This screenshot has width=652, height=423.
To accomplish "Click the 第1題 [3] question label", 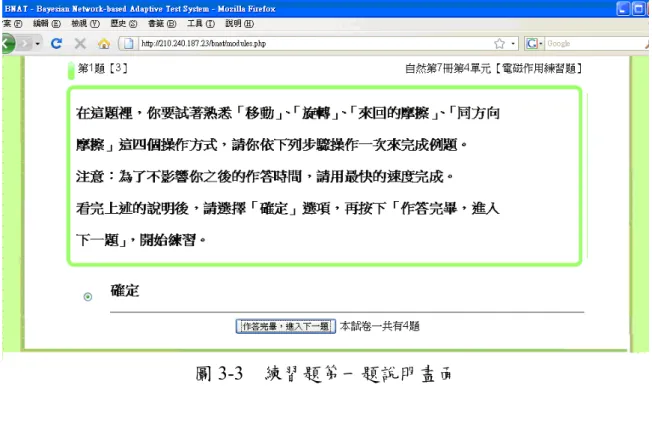I will pos(102,68).
